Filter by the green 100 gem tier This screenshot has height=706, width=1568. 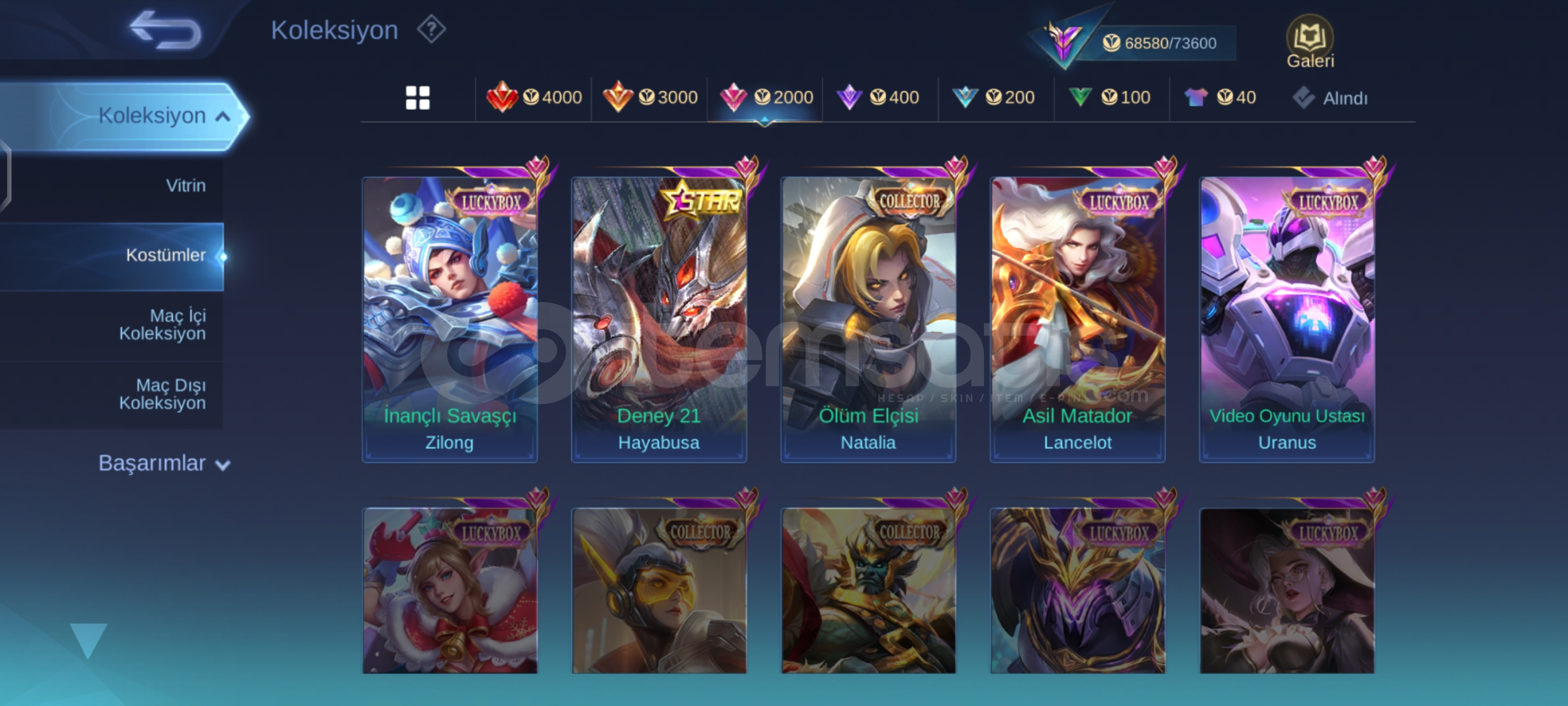coord(1110,97)
